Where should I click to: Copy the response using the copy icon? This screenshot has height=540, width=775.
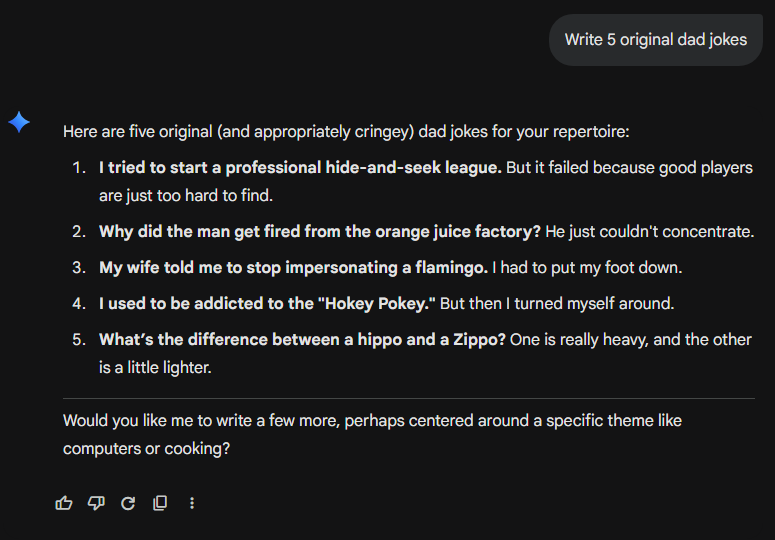(x=160, y=503)
